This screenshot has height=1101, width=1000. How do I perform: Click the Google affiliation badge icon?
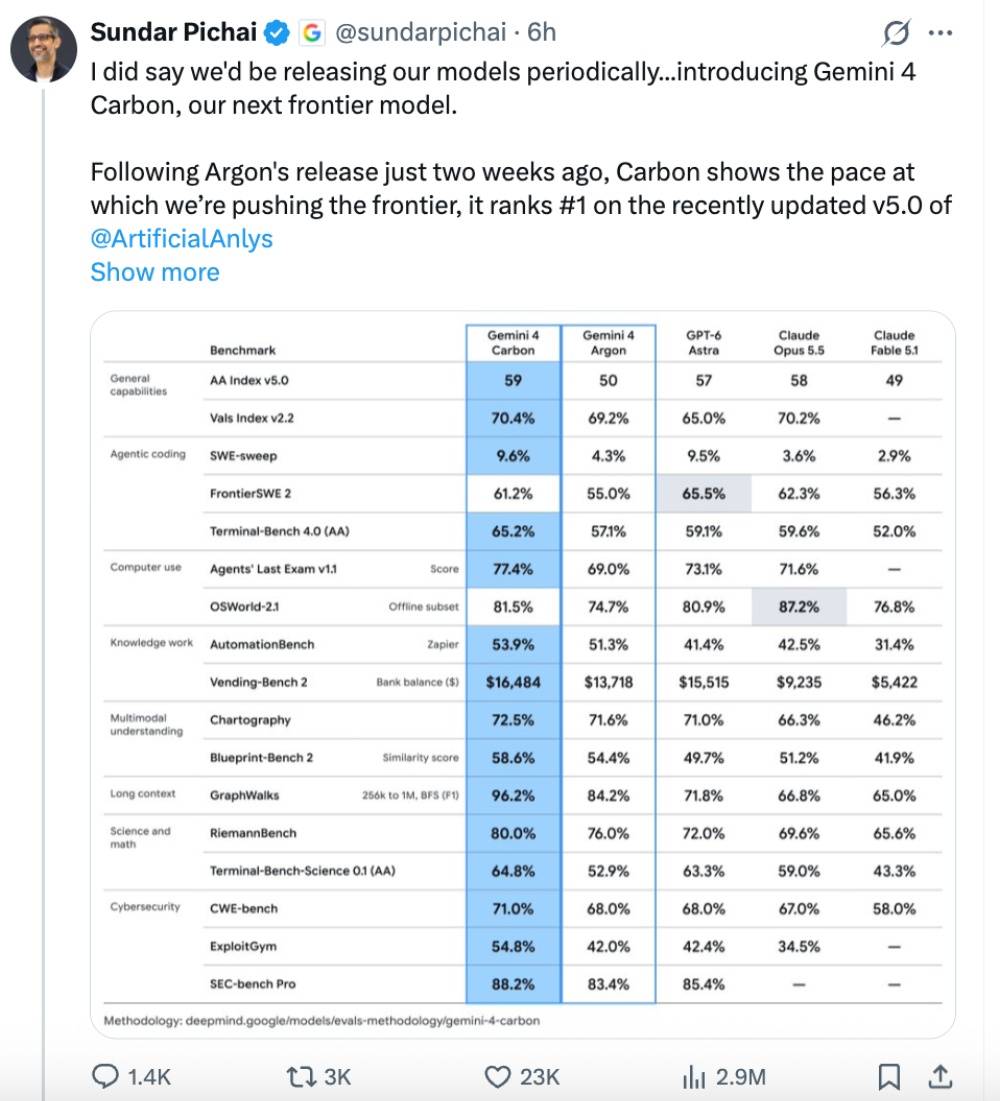[312, 32]
